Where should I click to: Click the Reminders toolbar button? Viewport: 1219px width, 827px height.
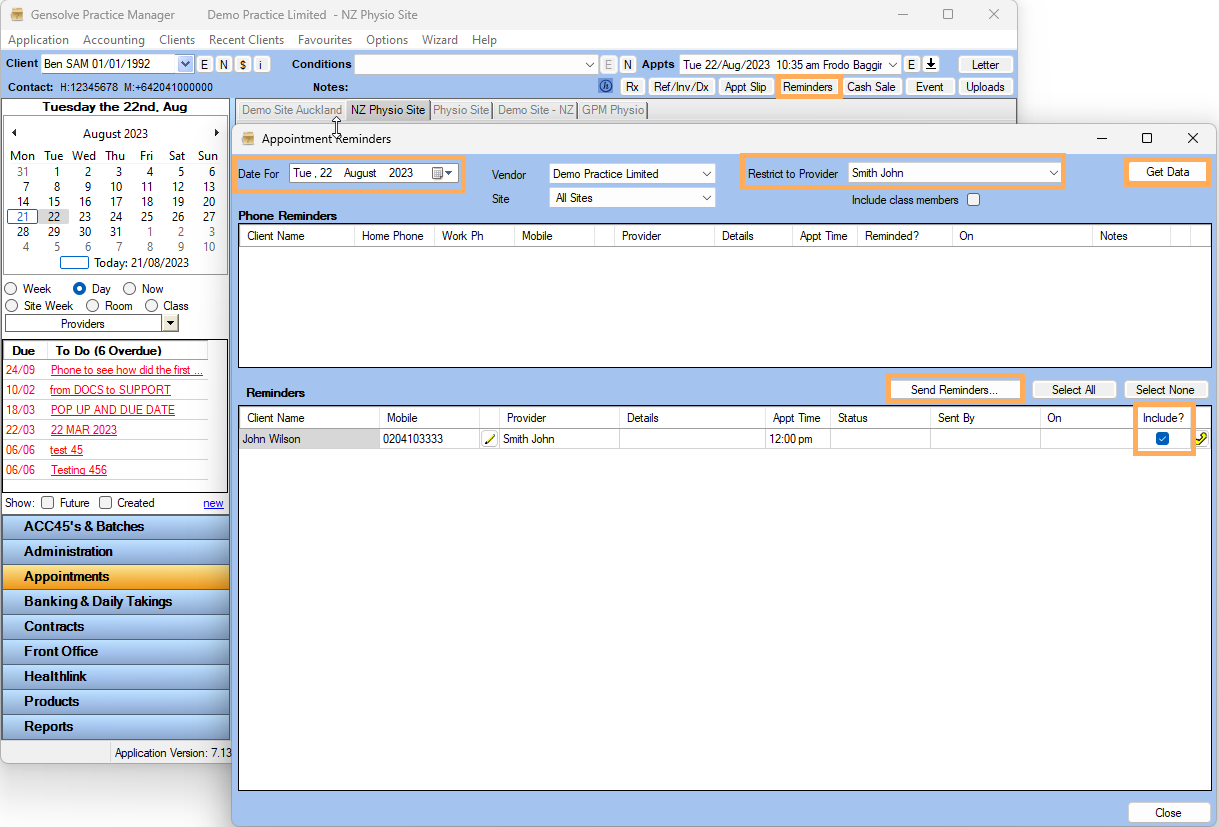(808, 87)
